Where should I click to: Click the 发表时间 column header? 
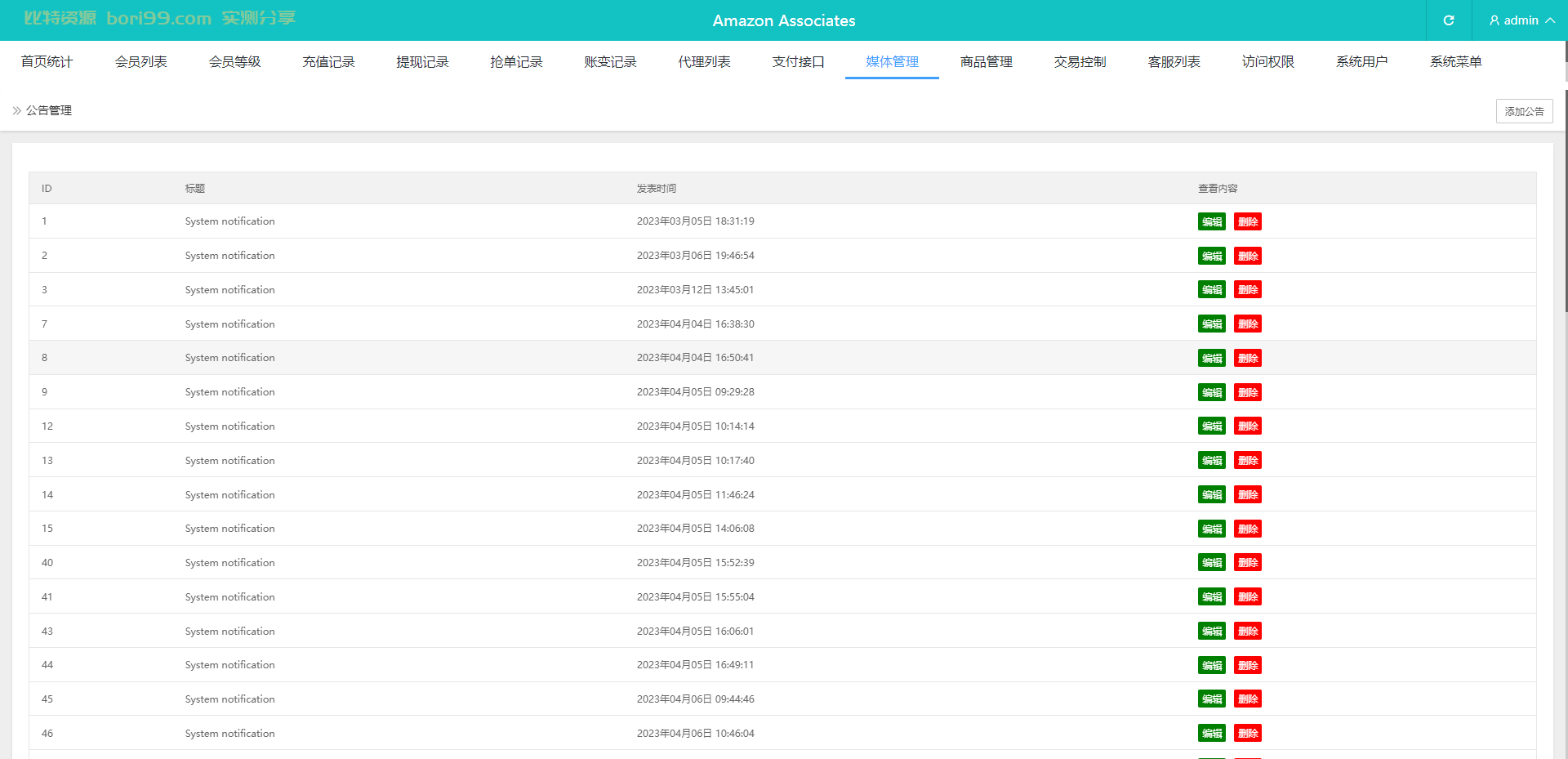click(657, 188)
